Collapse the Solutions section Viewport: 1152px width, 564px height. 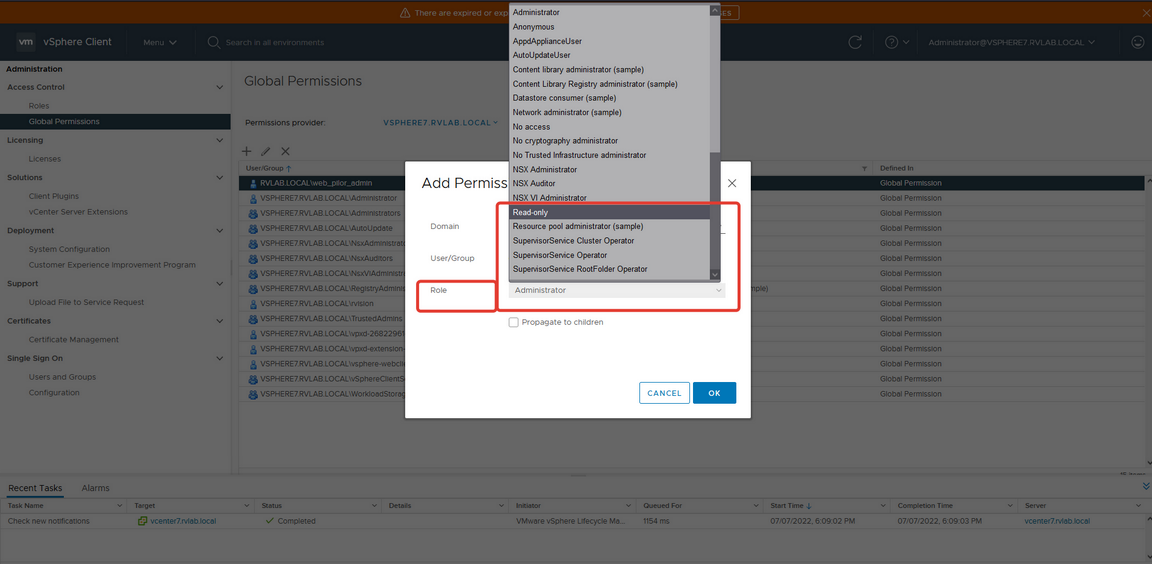point(219,178)
